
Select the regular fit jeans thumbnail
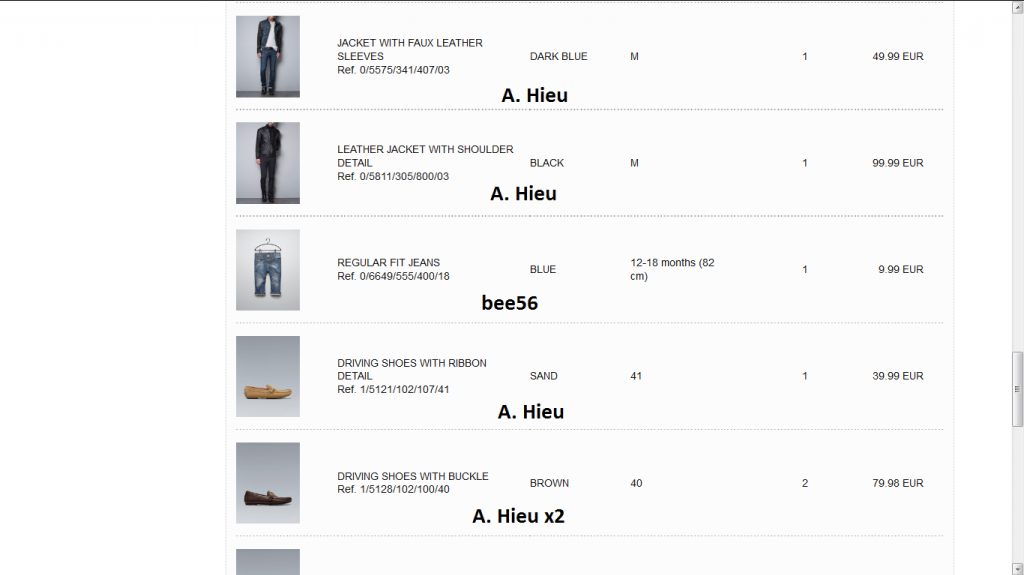(x=267, y=270)
